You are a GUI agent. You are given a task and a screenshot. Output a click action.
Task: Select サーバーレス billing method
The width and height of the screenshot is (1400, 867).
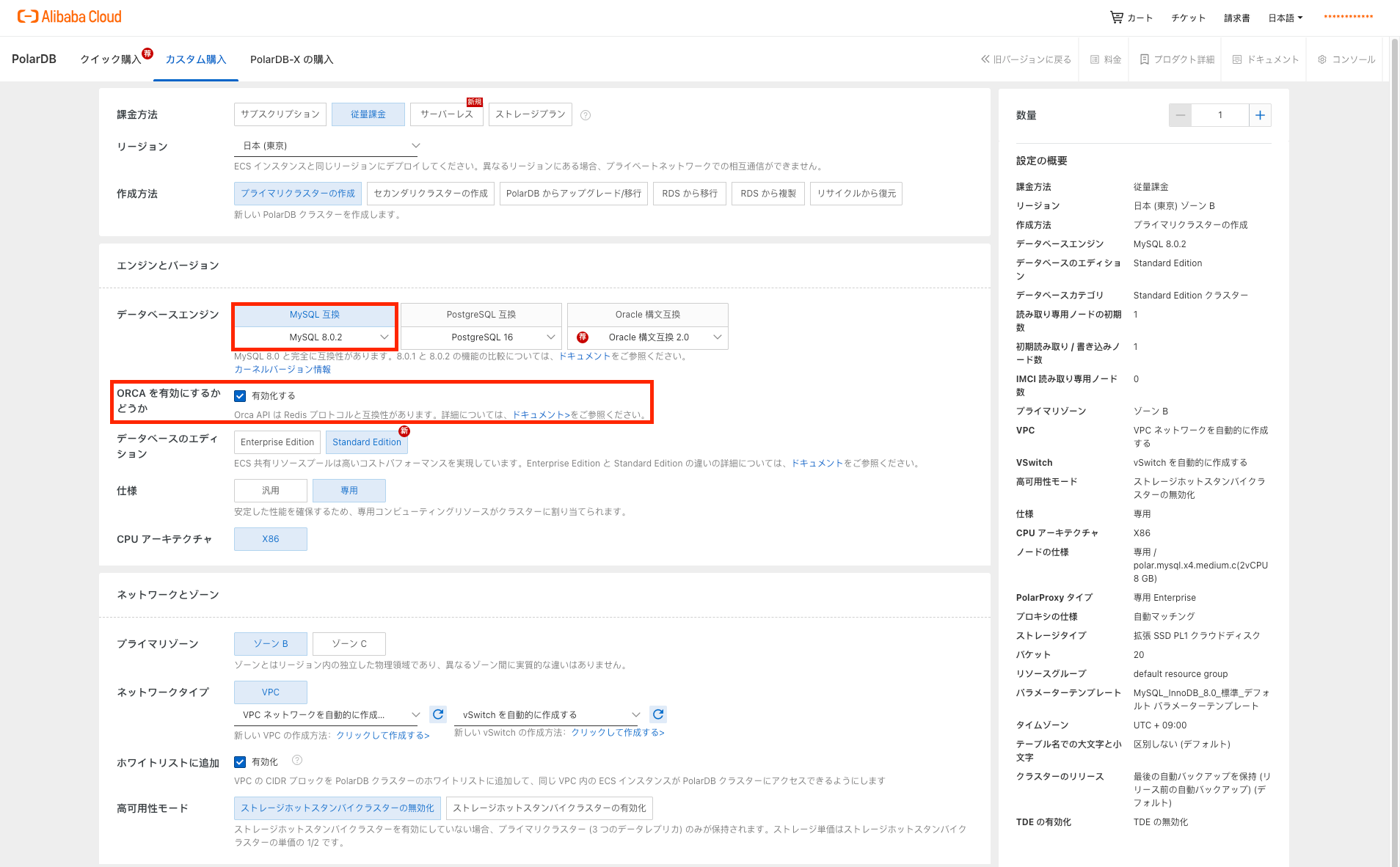(x=447, y=114)
